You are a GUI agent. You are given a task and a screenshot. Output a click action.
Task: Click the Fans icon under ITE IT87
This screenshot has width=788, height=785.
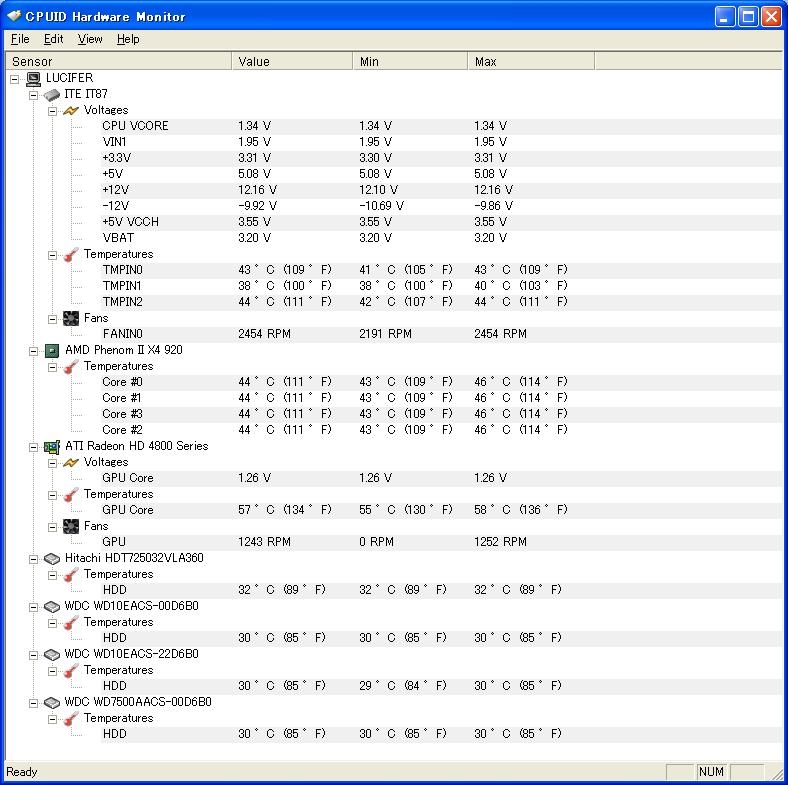point(71,318)
